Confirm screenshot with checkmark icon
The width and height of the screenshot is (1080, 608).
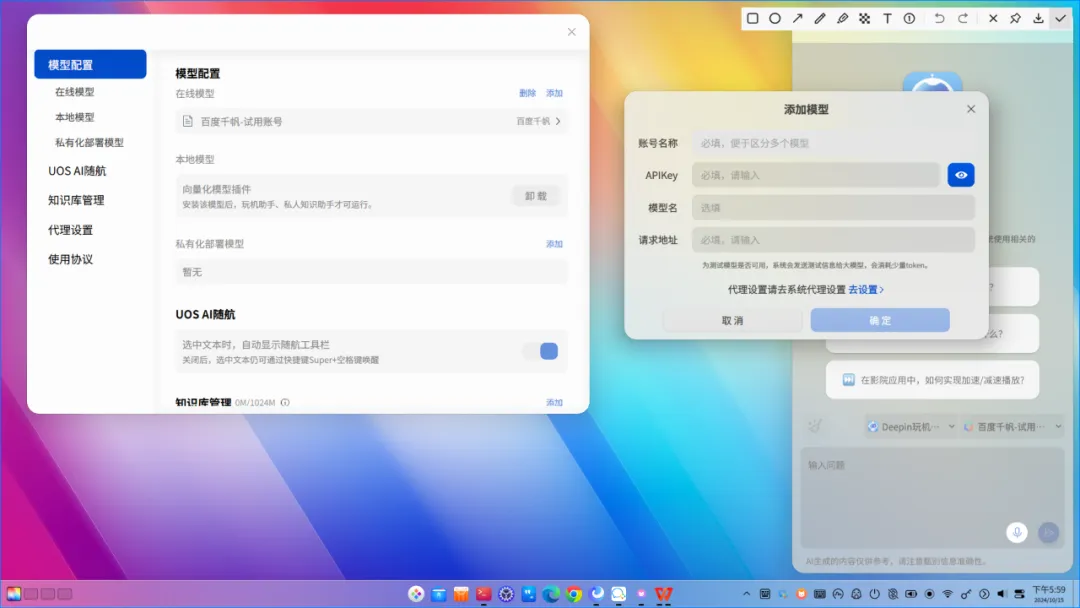pyautogui.click(x=1061, y=19)
